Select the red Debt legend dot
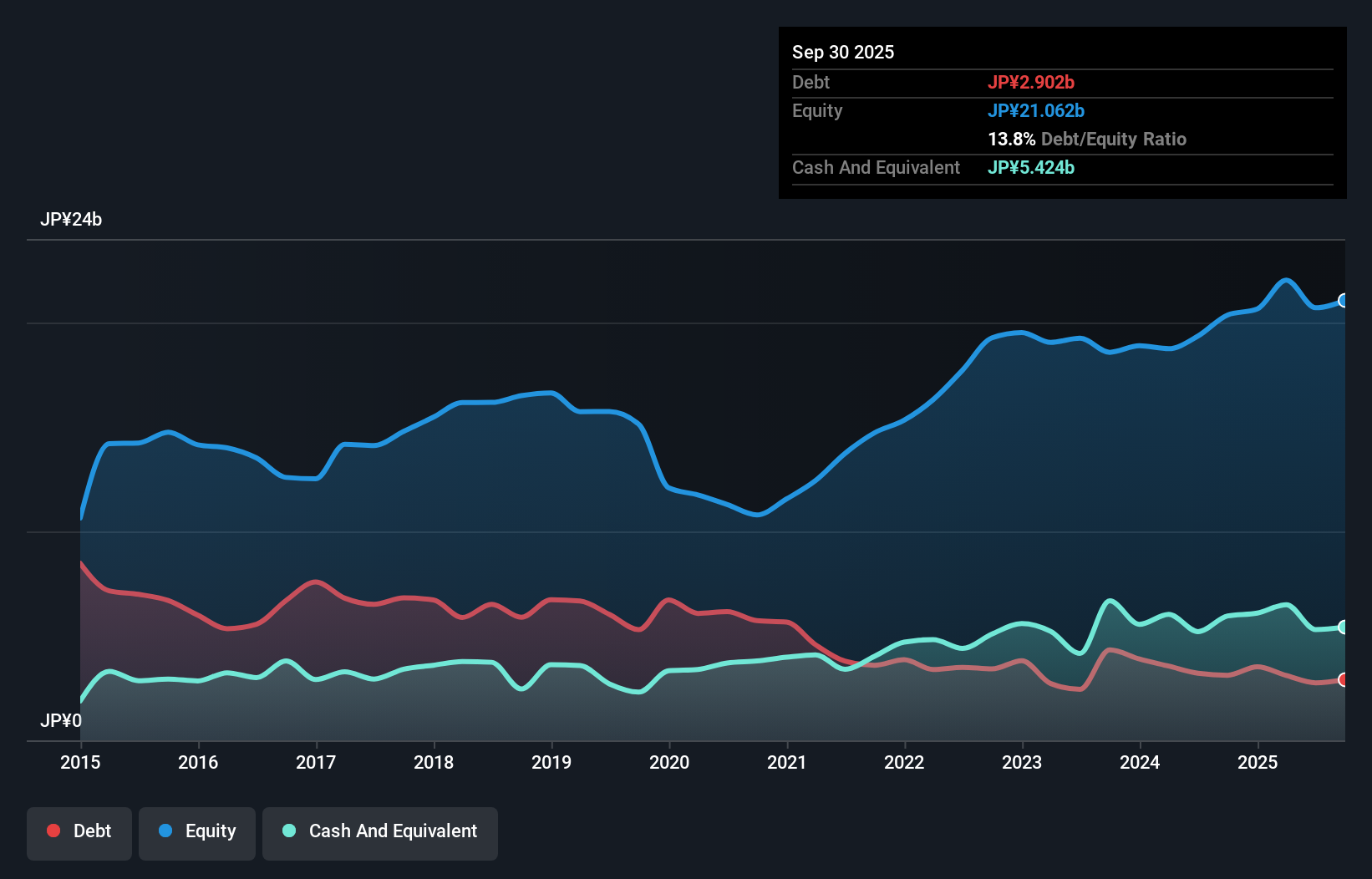Screen dimensions: 1372x879 click(52, 831)
